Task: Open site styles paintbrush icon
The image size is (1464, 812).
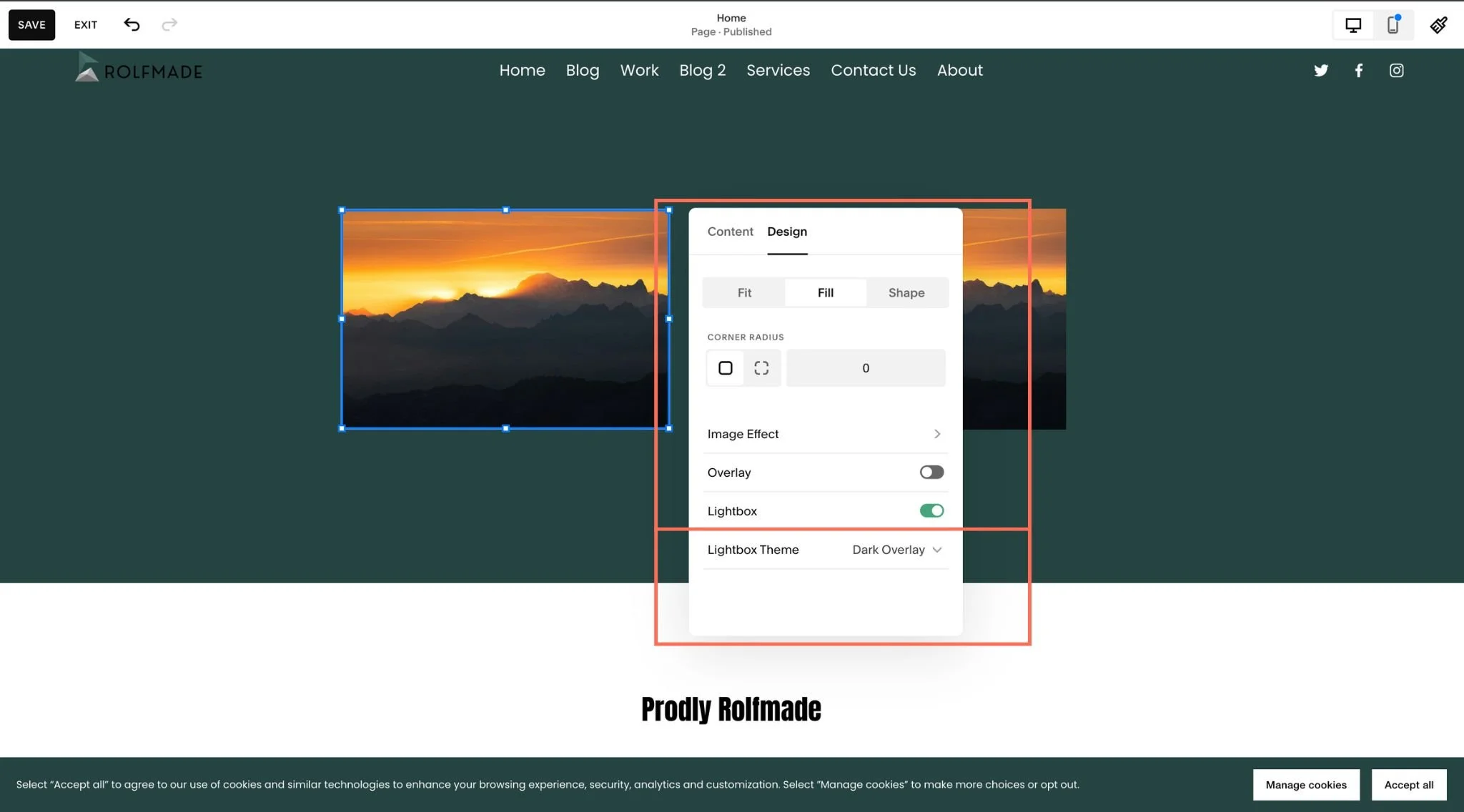Action: point(1438,25)
